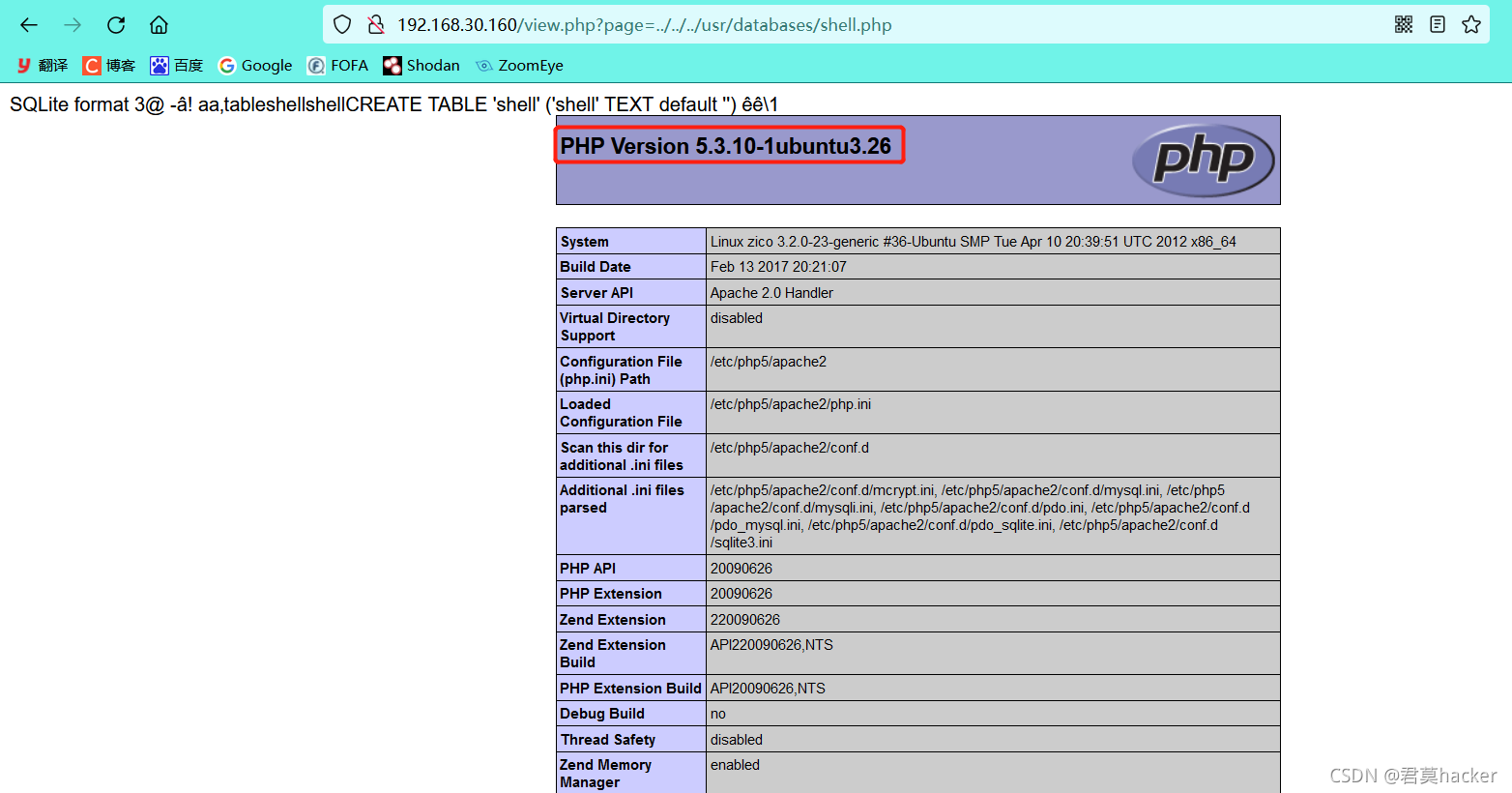Open the Google bookmark
Screen dimensions: 1512x793
[x=255, y=66]
